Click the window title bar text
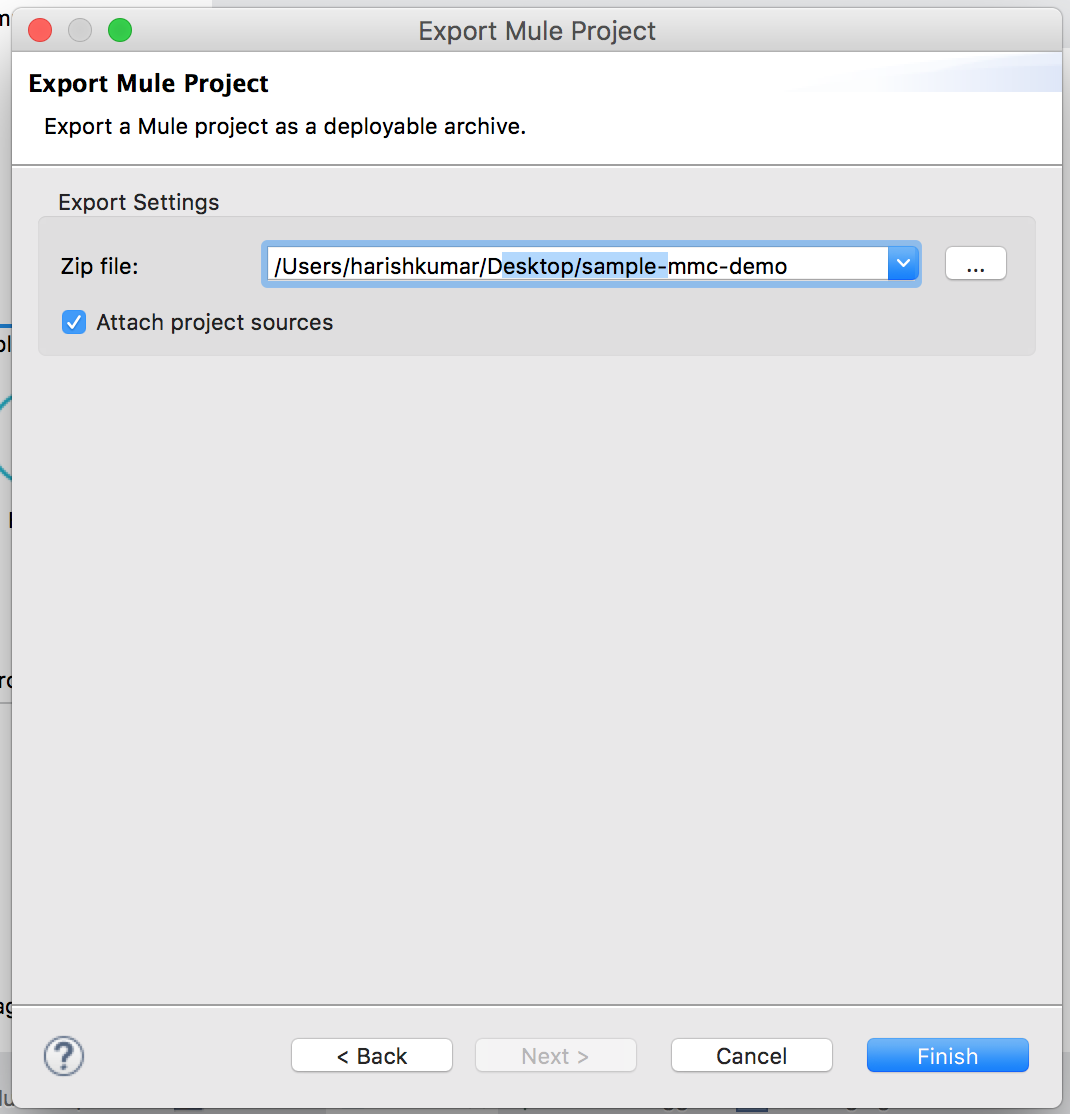 pos(537,31)
